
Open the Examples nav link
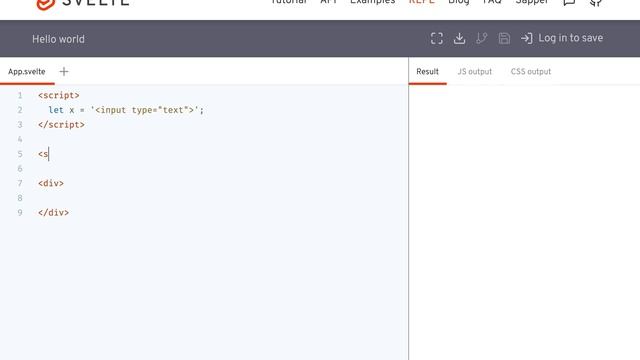[x=373, y=2]
